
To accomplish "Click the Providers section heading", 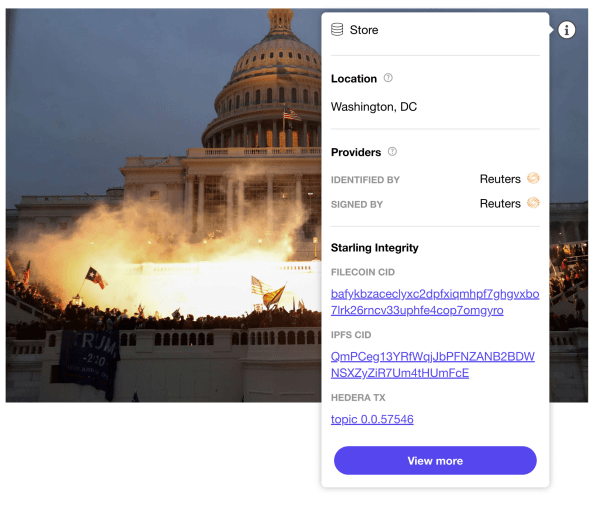I will tap(356, 152).
